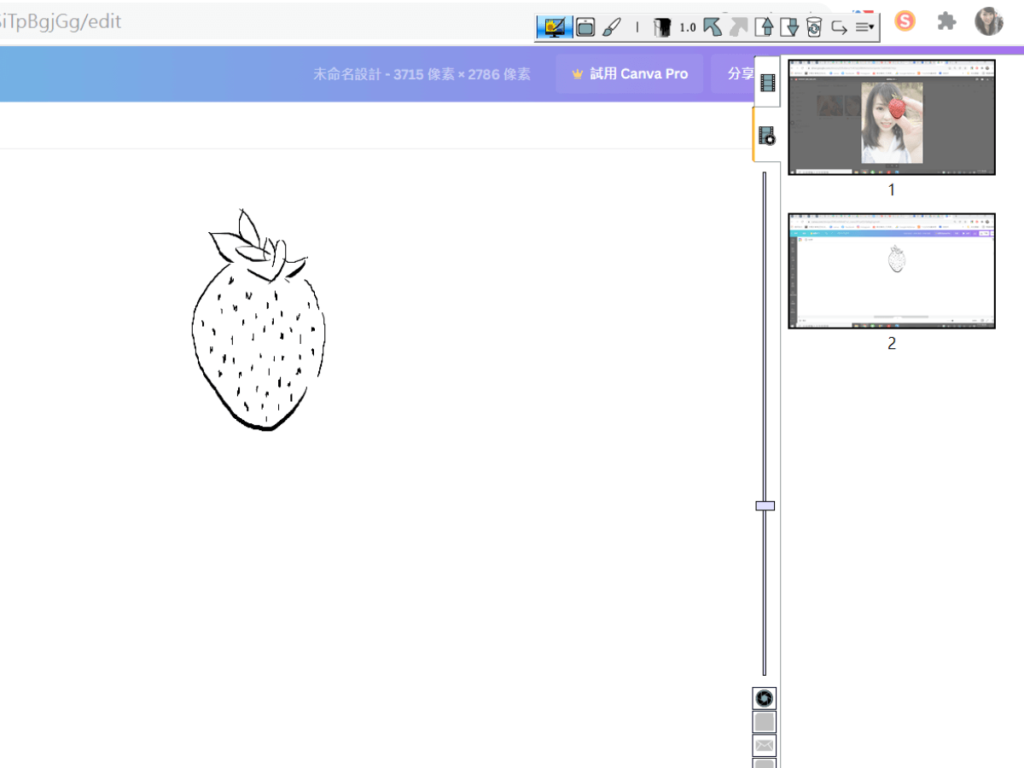Click the bent right arrow export icon
Image resolution: width=1024 pixels, height=768 pixels.
point(839,27)
